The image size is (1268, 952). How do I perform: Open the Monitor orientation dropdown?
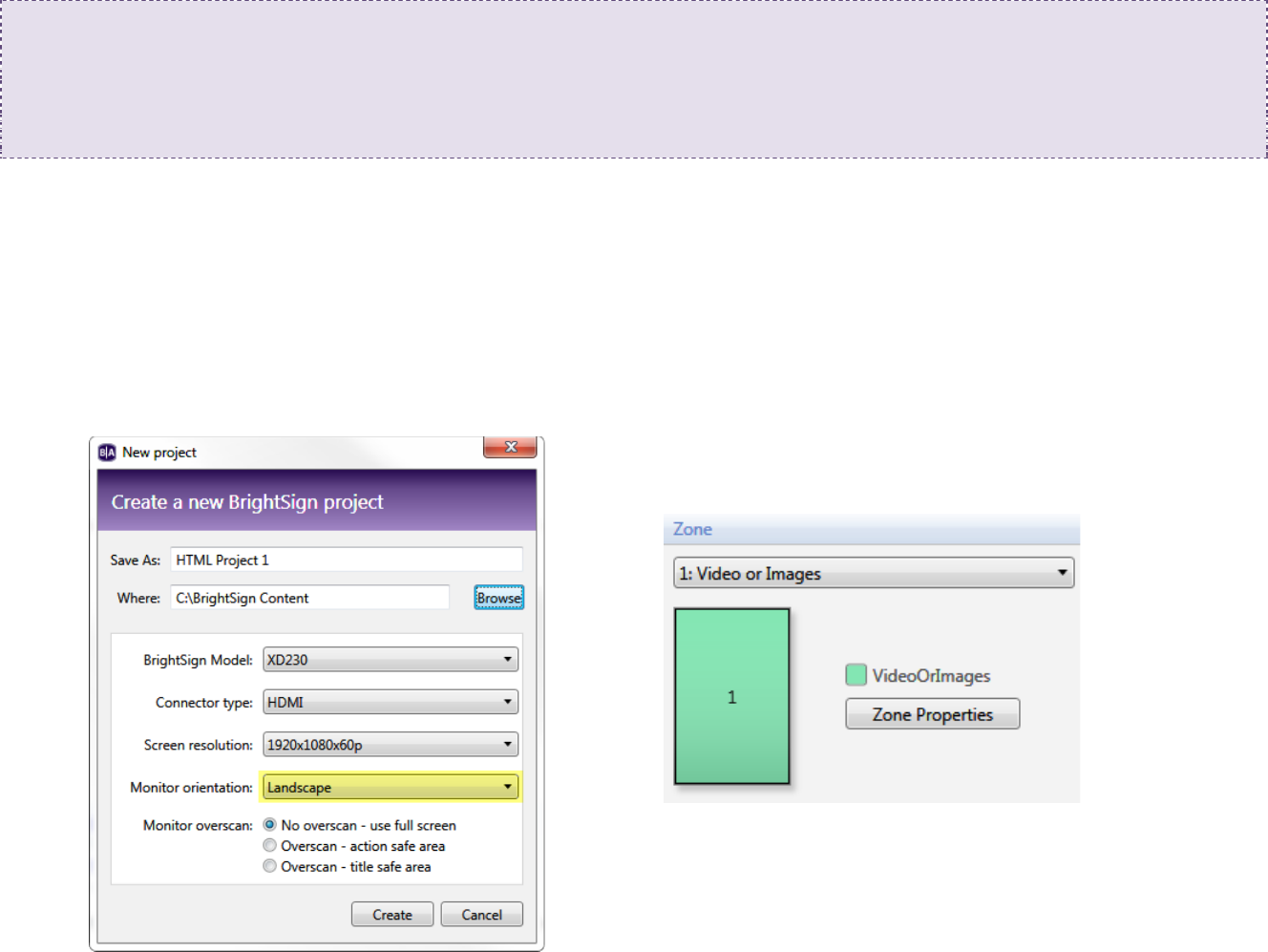[391, 787]
